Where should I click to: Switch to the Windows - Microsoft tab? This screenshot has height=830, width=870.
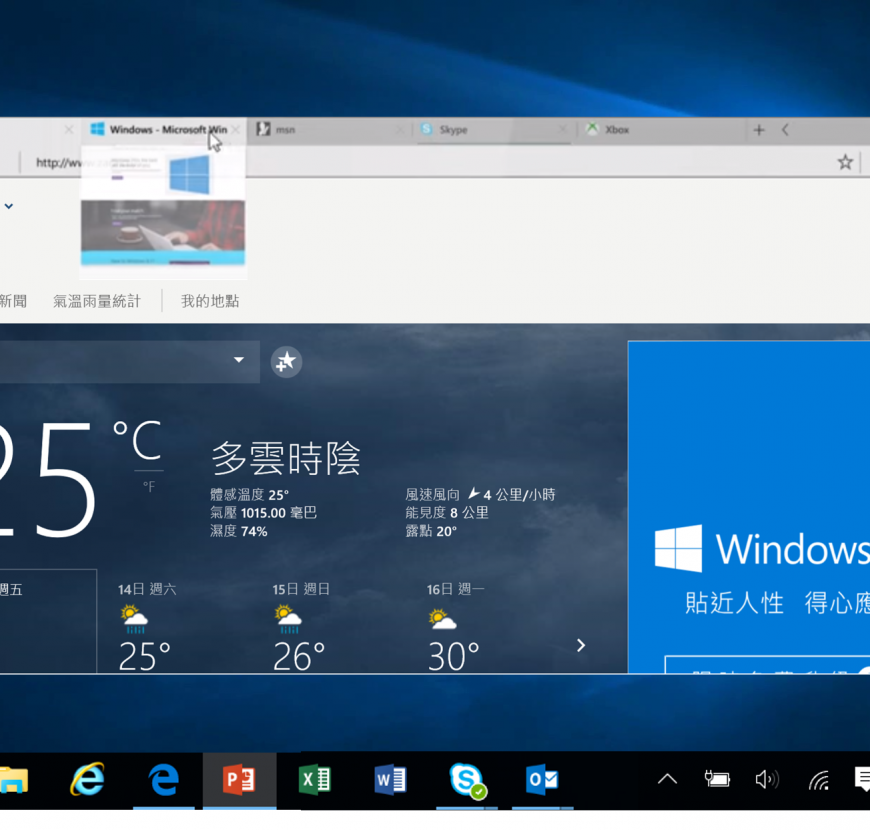click(164, 130)
